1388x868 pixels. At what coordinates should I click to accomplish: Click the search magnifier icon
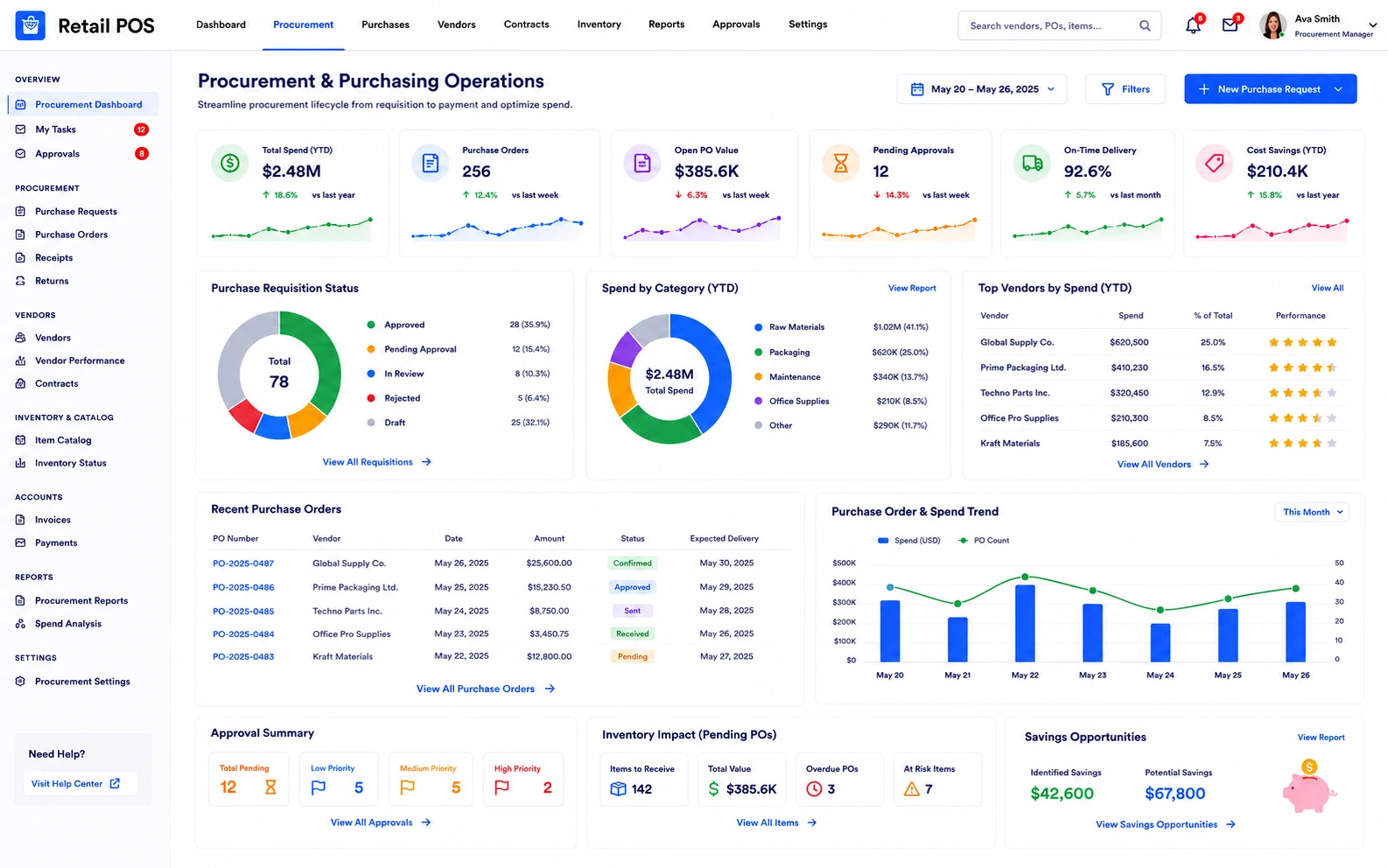tap(1145, 25)
